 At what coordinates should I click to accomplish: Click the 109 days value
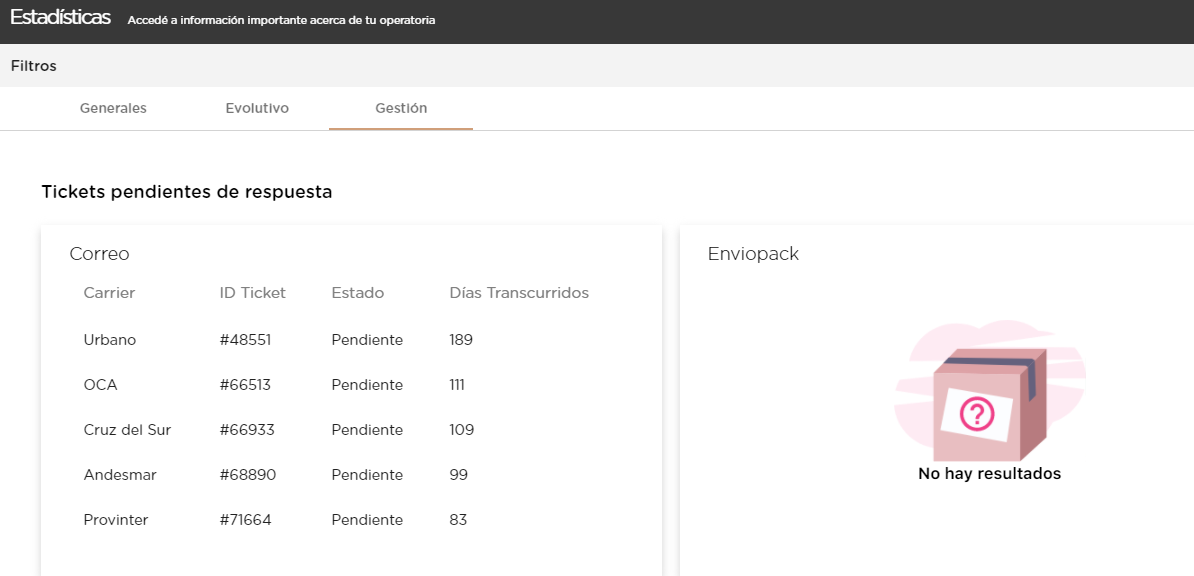[461, 430]
